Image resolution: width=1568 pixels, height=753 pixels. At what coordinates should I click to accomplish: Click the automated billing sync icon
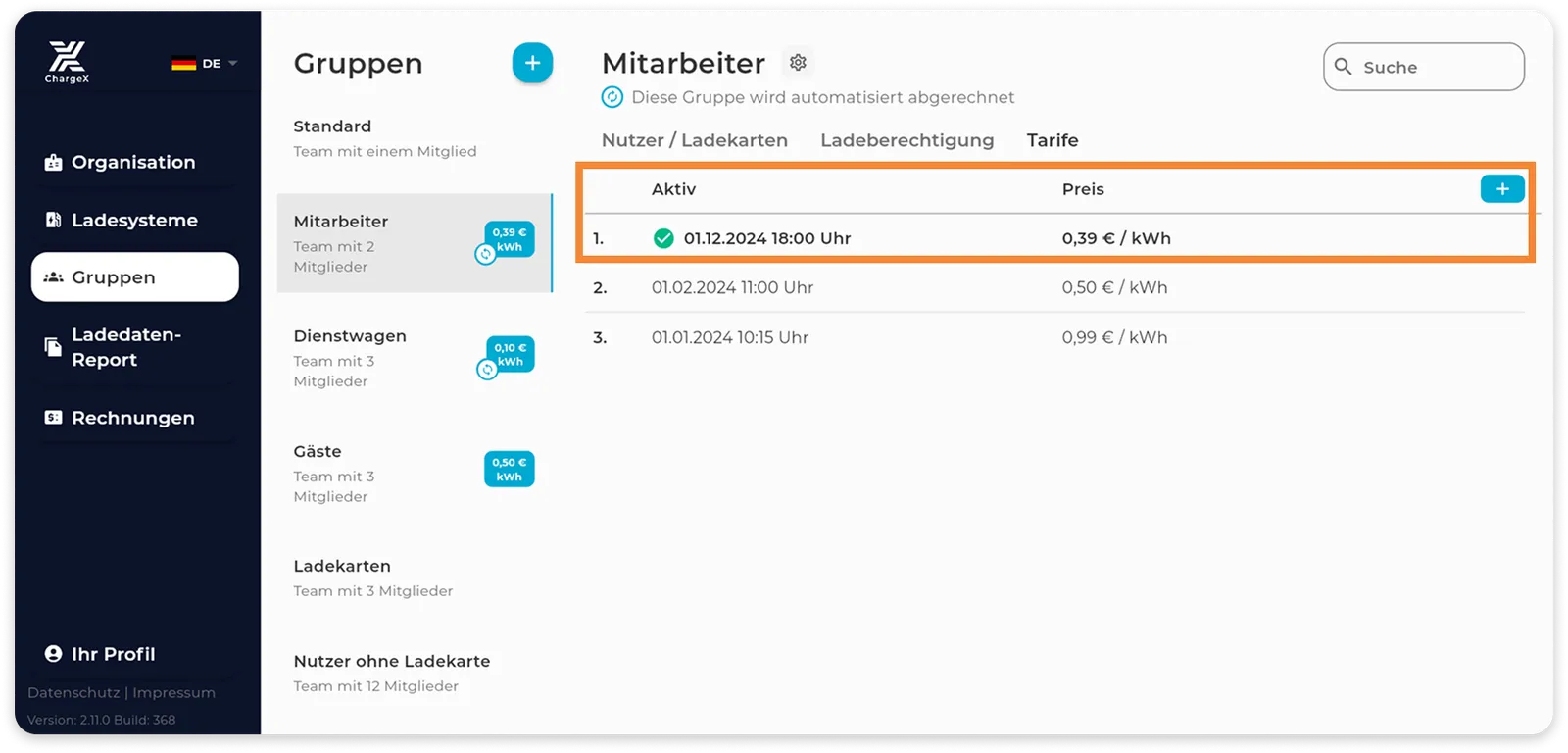click(x=612, y=97)
